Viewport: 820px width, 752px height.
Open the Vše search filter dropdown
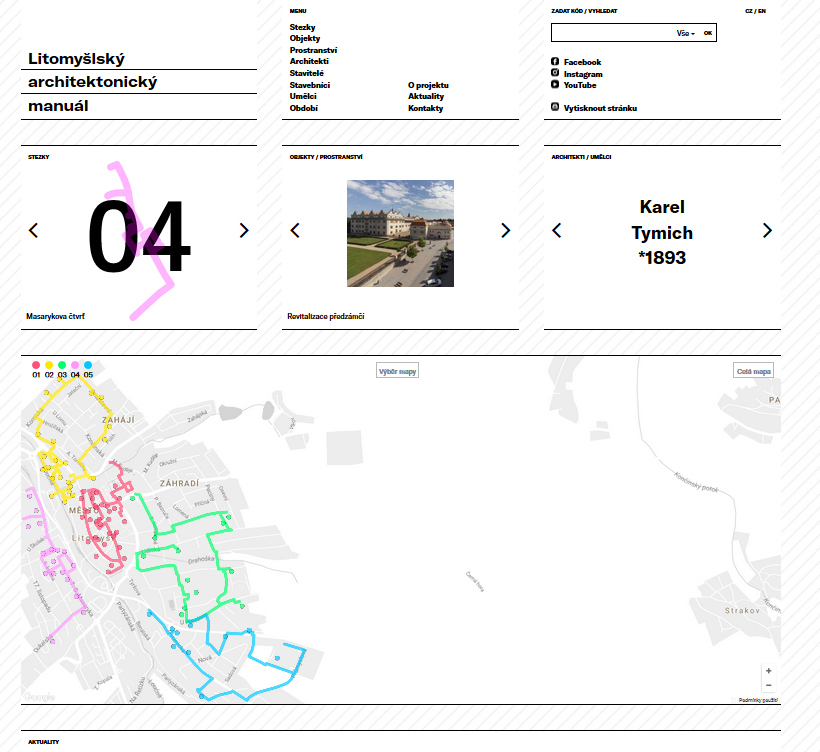click(x=686, y=33)
